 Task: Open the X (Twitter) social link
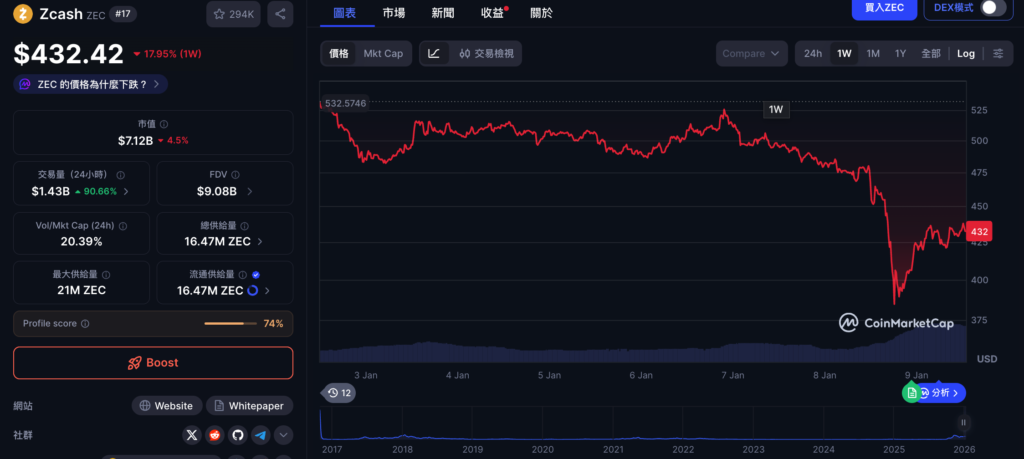click(193, 435)
